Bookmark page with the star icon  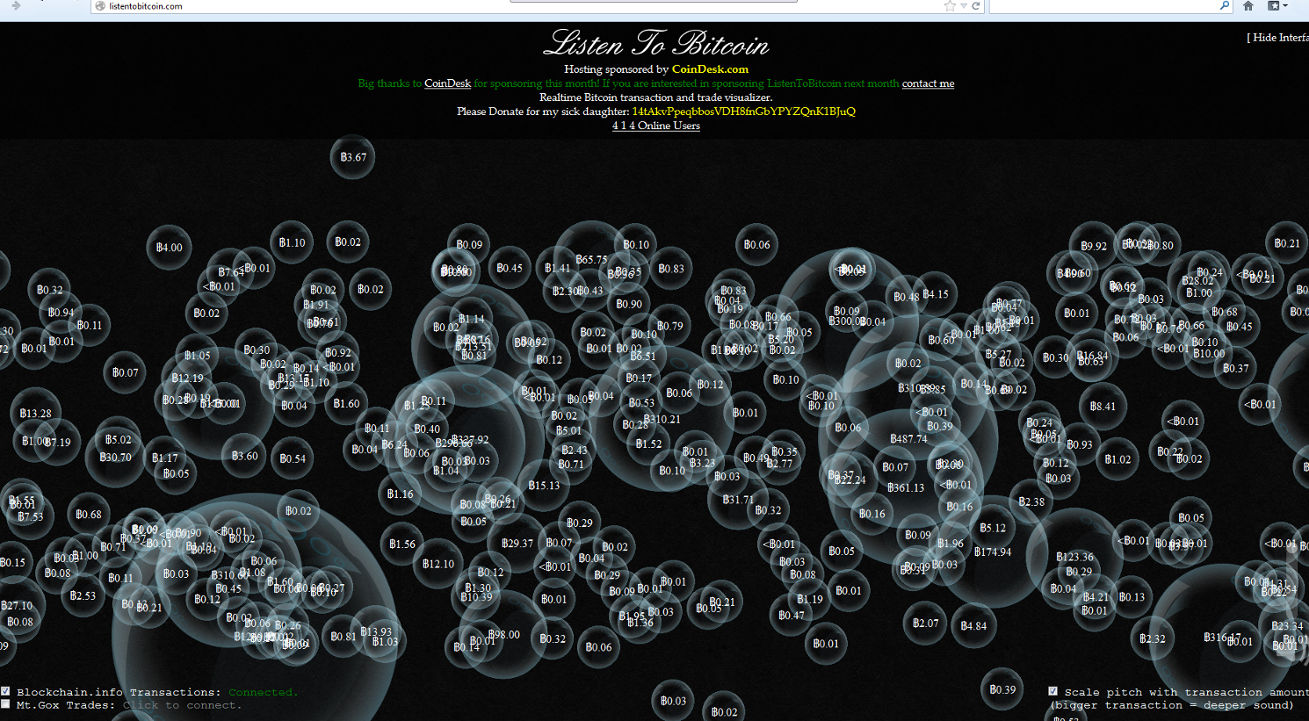(x=949, y=6)
